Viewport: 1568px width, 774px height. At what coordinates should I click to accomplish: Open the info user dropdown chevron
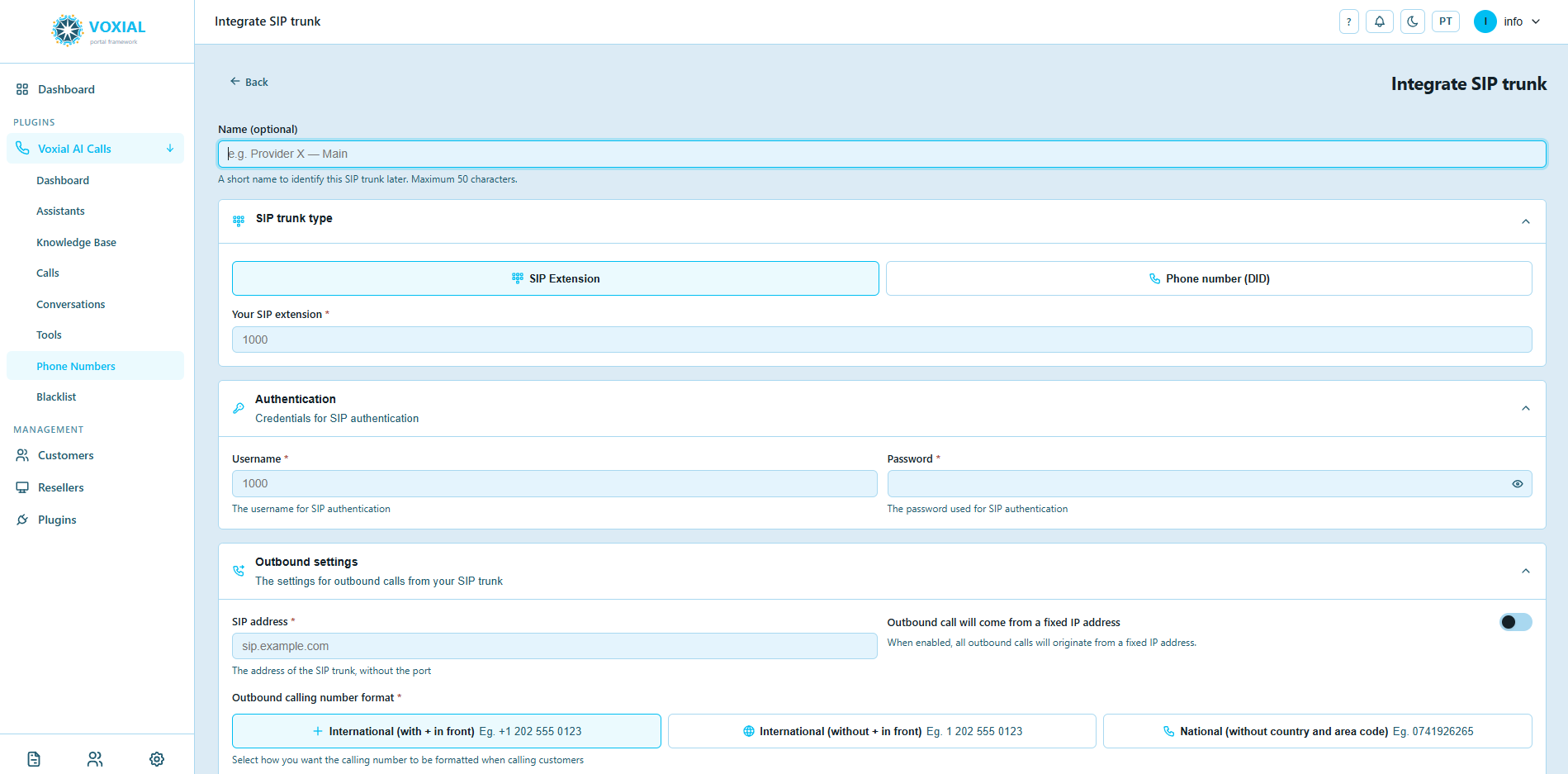pyautogui.click(x=1536, y=21)
